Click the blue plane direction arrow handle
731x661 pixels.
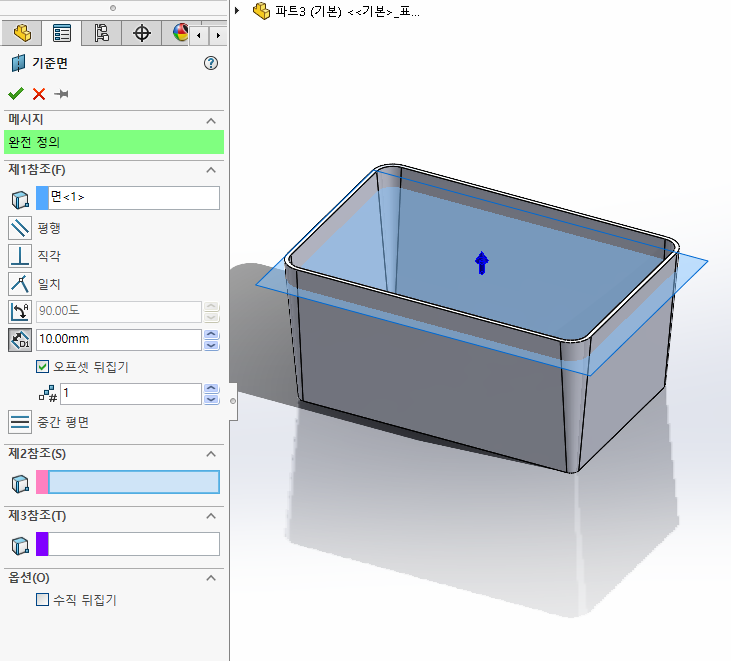point(482,263)
